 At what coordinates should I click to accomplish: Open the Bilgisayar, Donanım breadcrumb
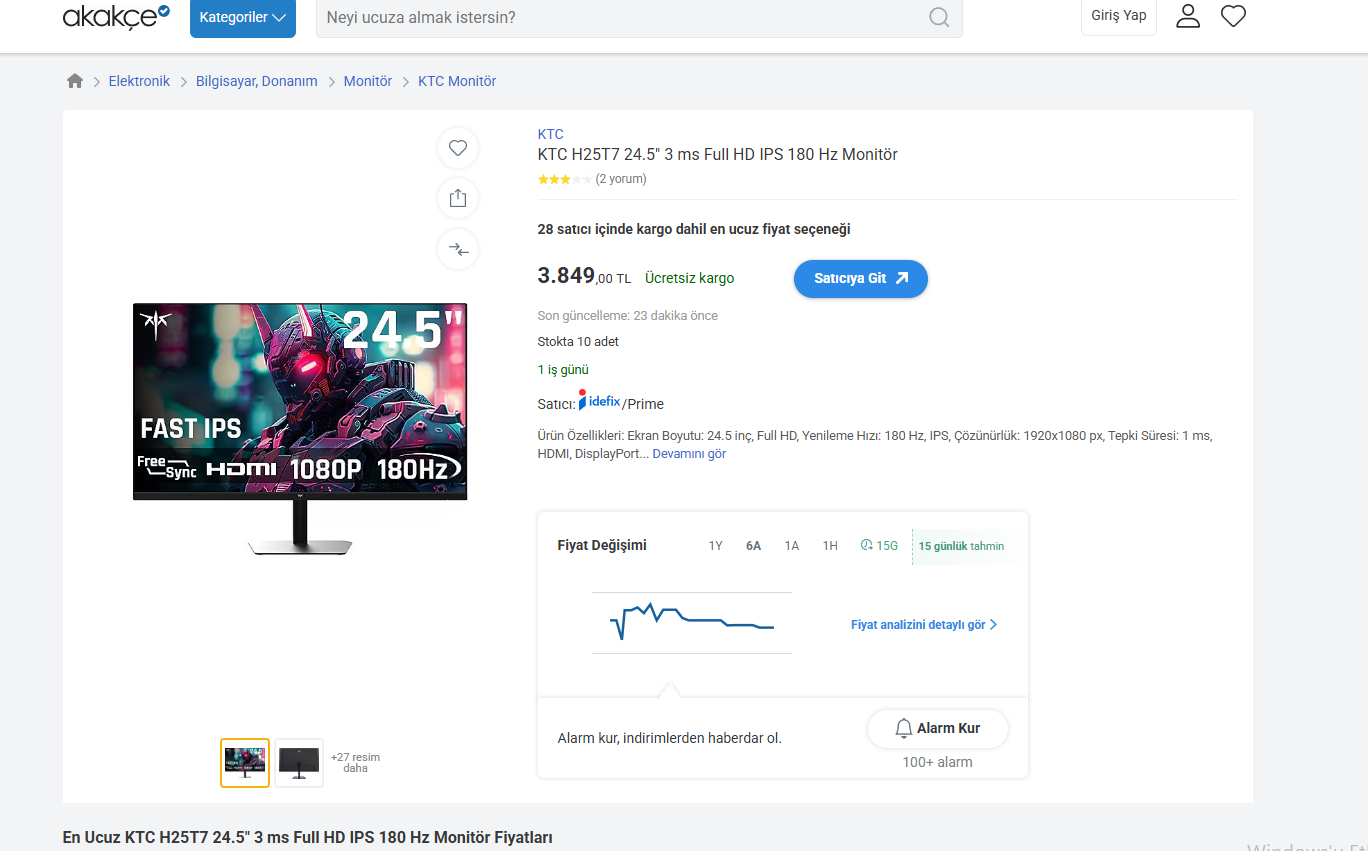257,81
